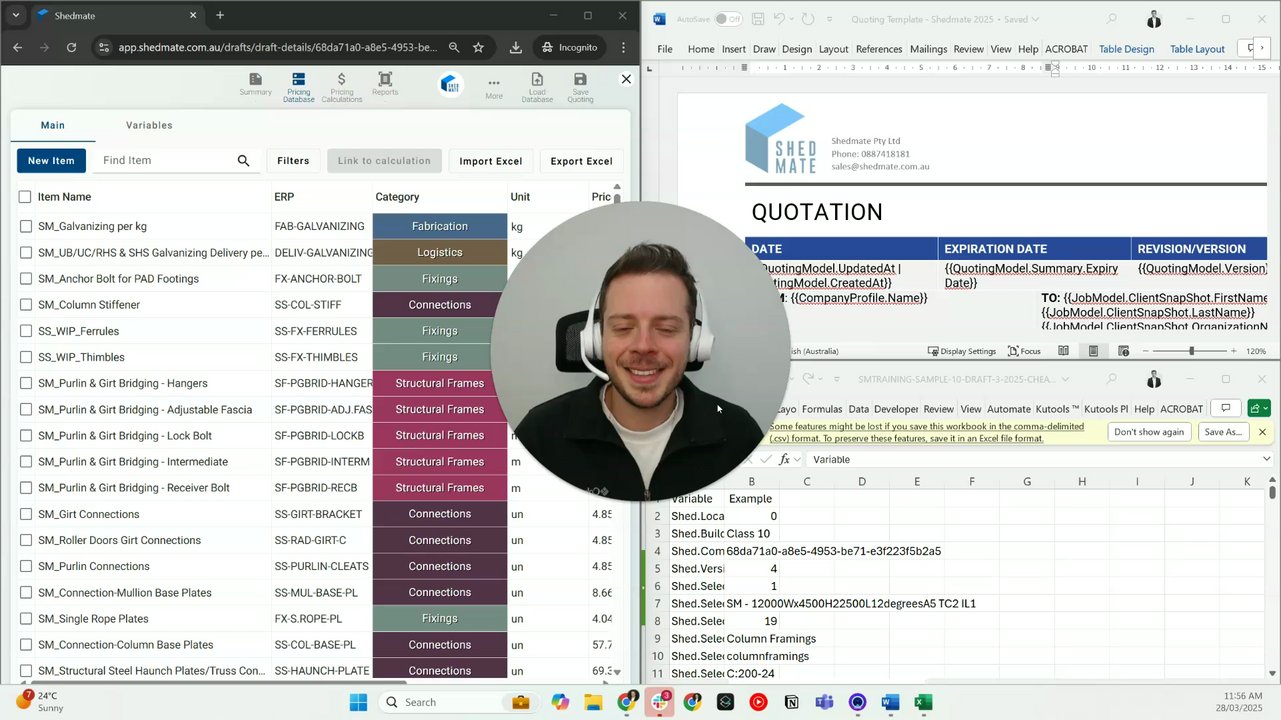Switch Word to Read Mode view

coord(1063,351)
